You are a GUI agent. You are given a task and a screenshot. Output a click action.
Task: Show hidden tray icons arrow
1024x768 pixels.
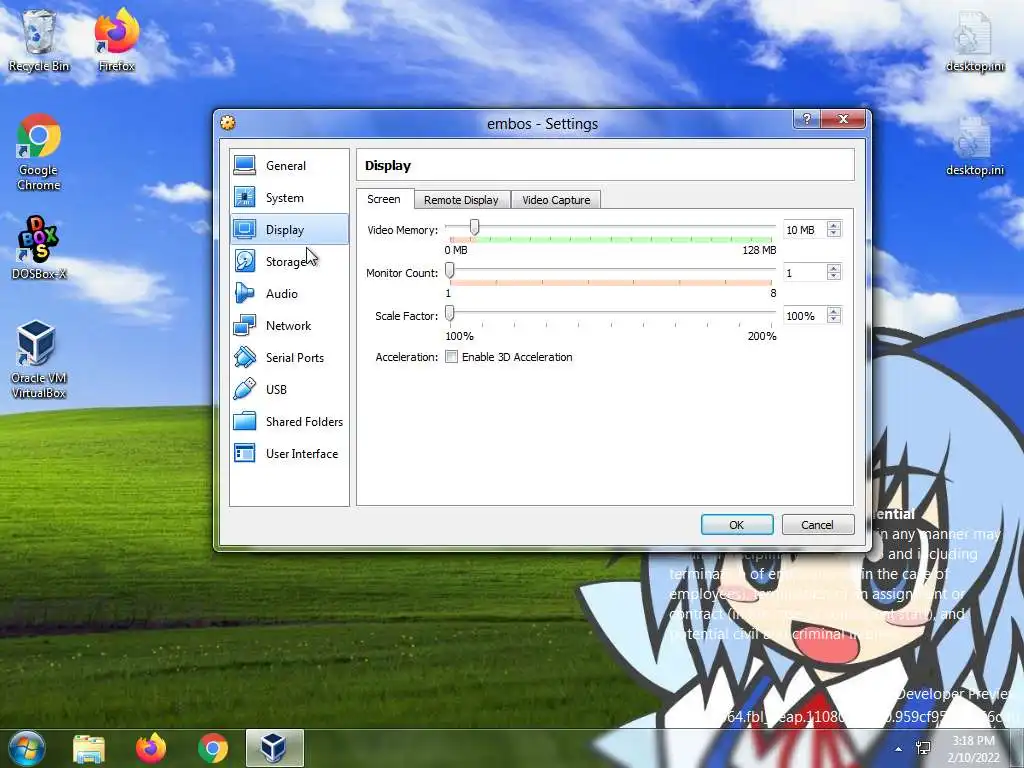(x=899, y=749)
